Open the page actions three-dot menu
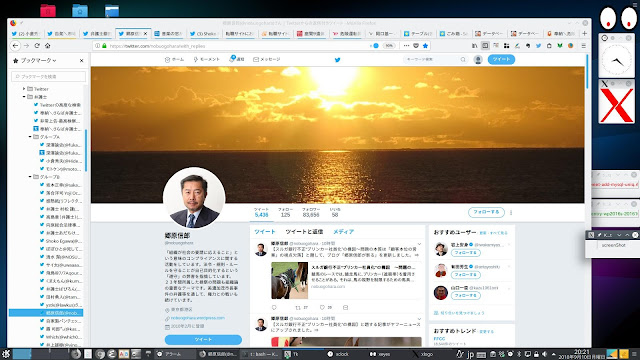 point(406,46)
